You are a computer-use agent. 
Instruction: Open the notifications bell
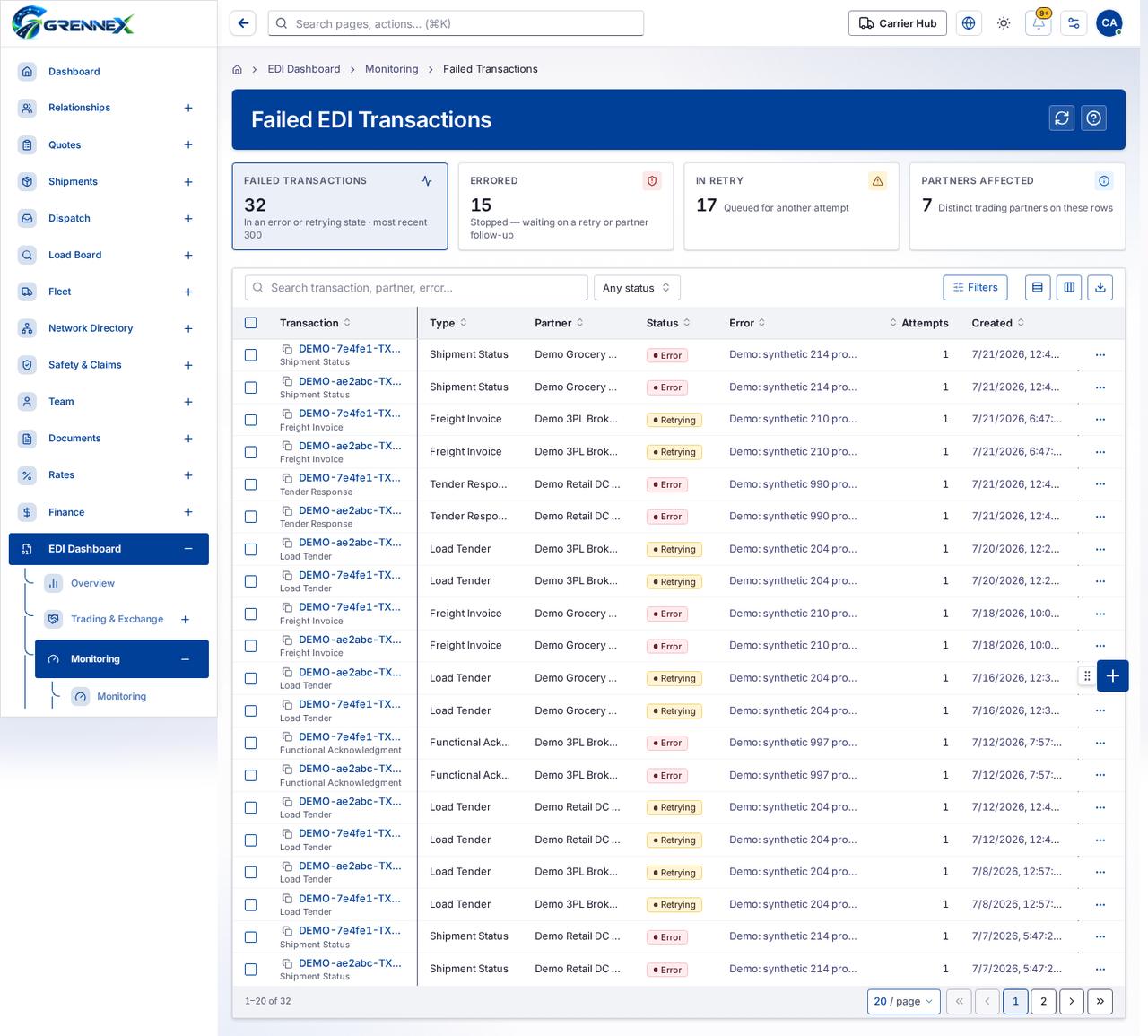[1039, 23]
